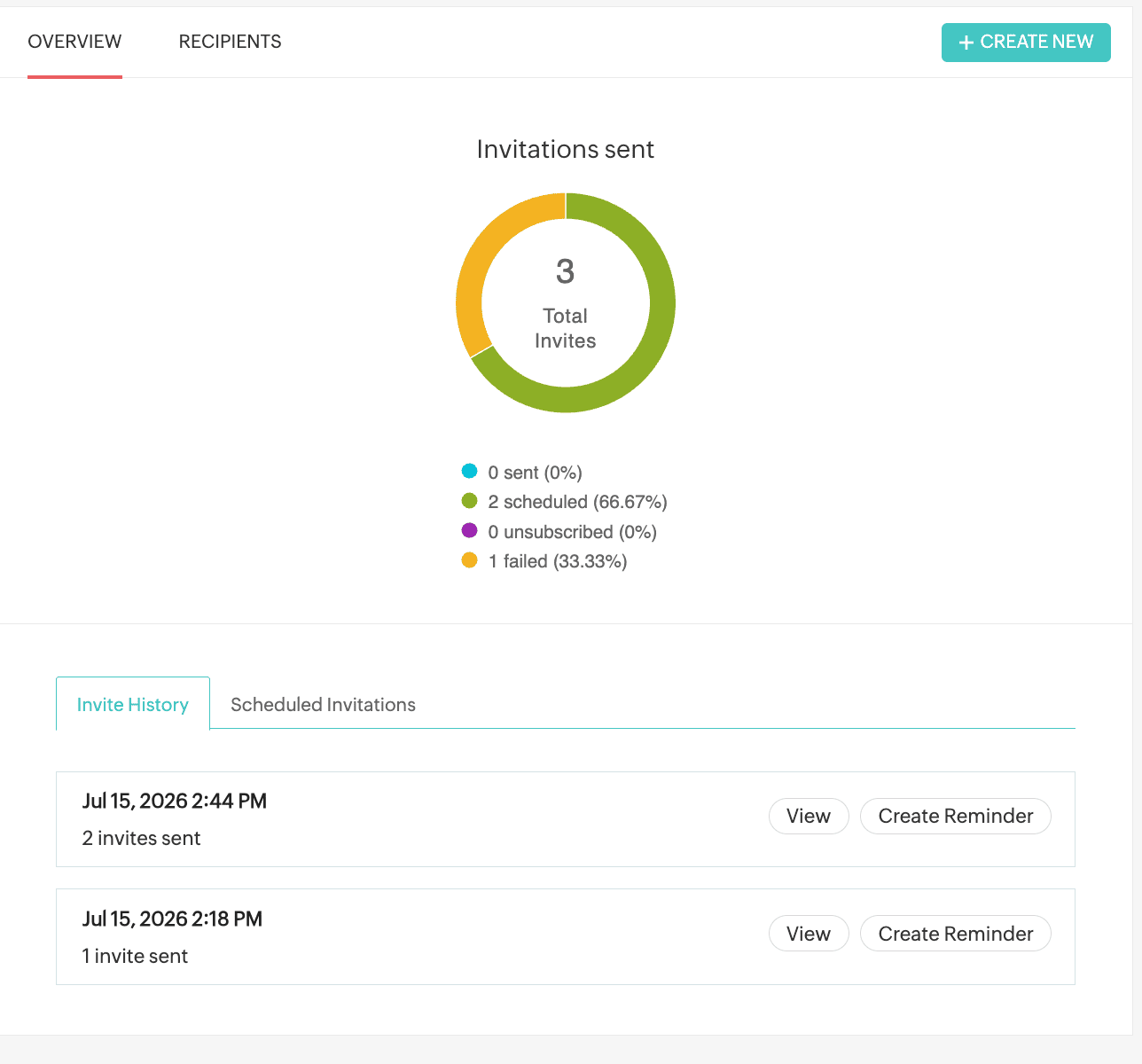Screen dimensions: 1142x1064
Task: Create Reminder for the 2:18 PM invite
Action: pyautogui.click(x=956, y=934)
